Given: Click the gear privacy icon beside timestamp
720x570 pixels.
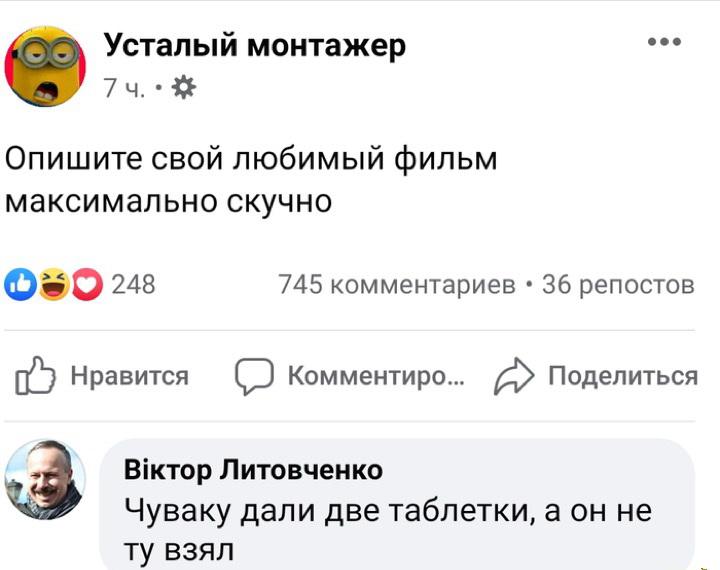Looking at the screenshot, I should pyautogui.click(x=183, y=90).
